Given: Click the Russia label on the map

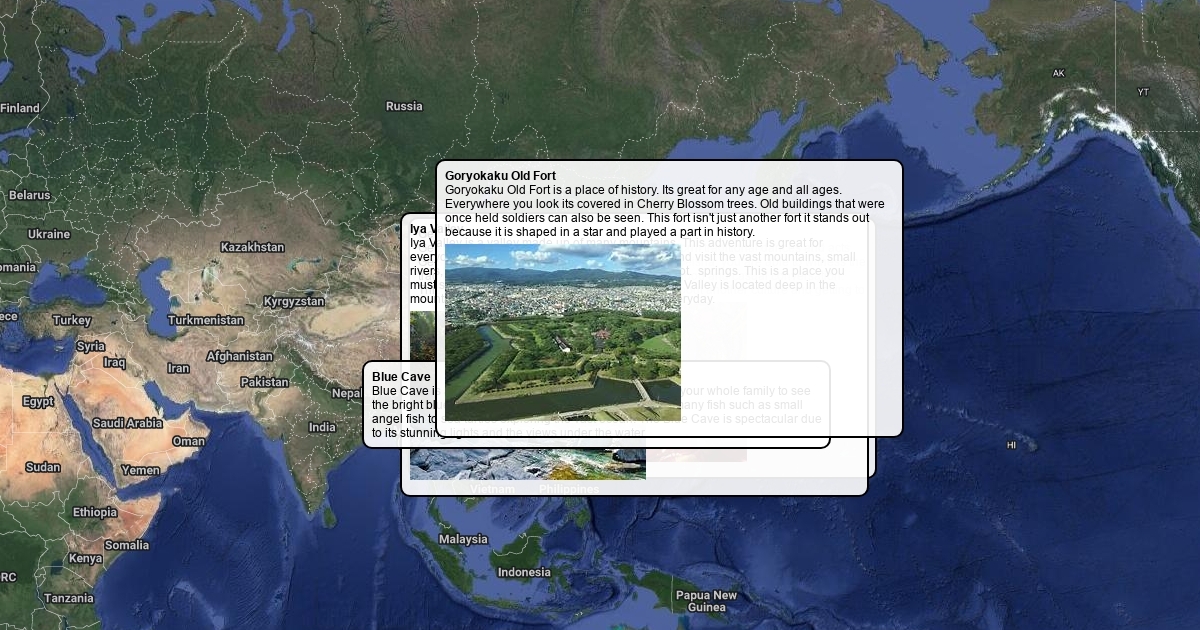Looking at the screenshot, I should [x=404, y=106].
